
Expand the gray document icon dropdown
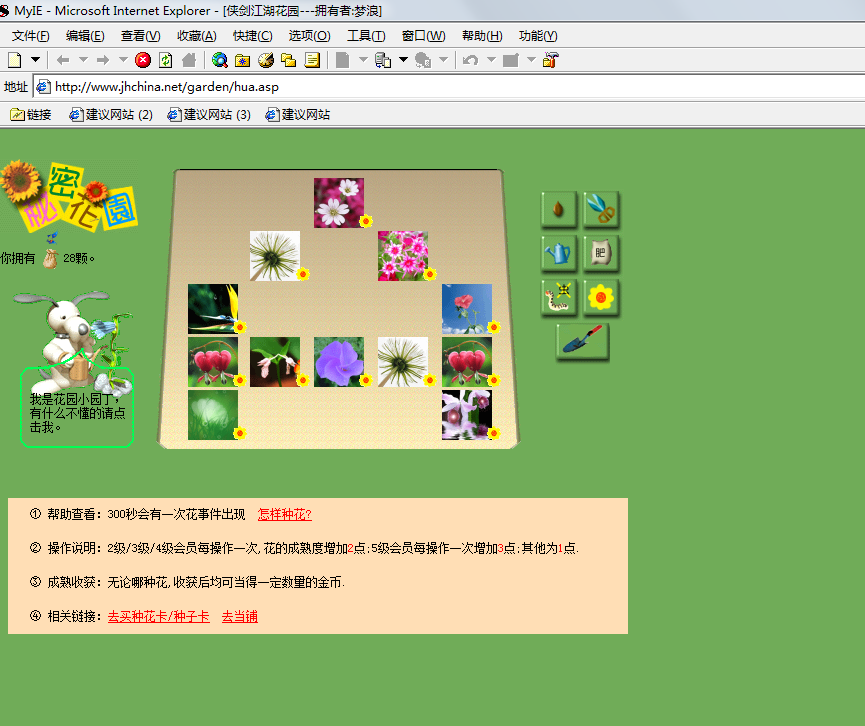tap(363, 60)
